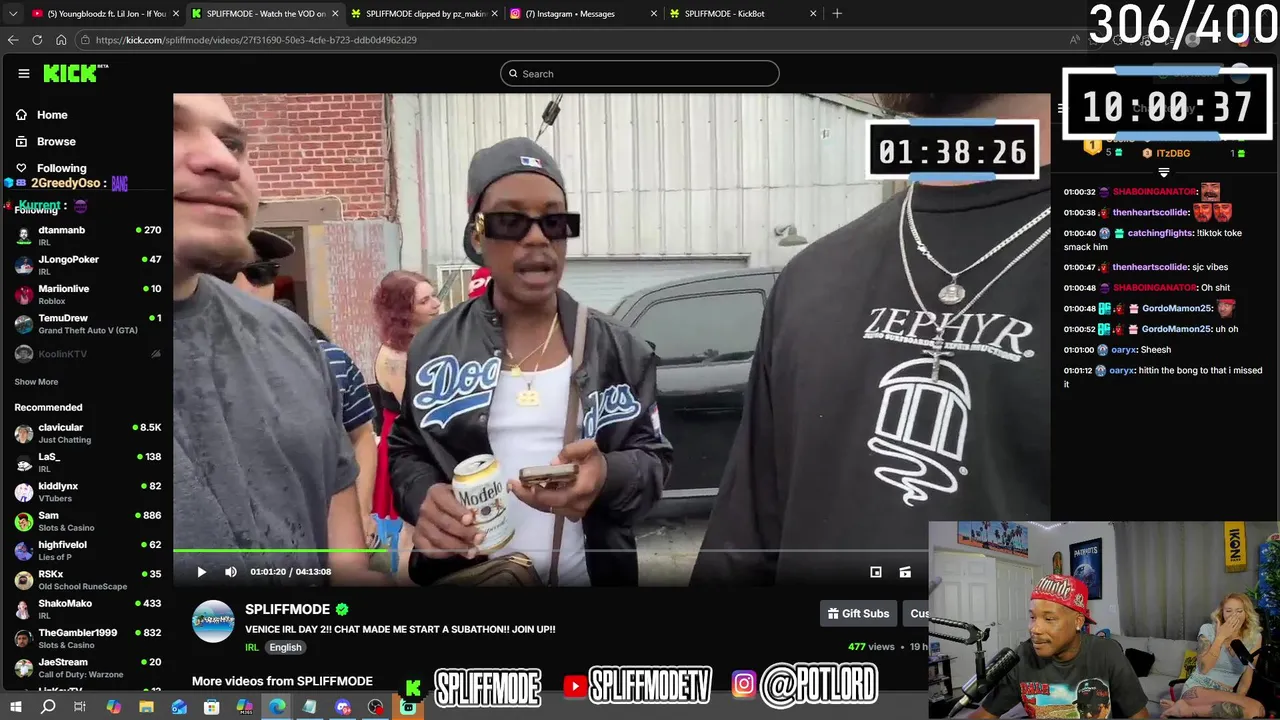Screen dimensions: 1280x720
Task: Switch to Instagram Messages tab
Action: point(583,14)
